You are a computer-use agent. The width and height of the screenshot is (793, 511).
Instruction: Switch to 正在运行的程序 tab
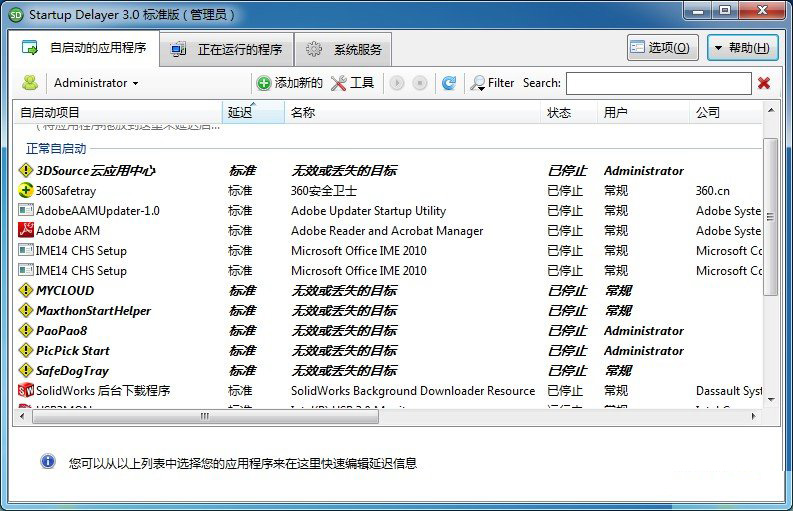227,50
